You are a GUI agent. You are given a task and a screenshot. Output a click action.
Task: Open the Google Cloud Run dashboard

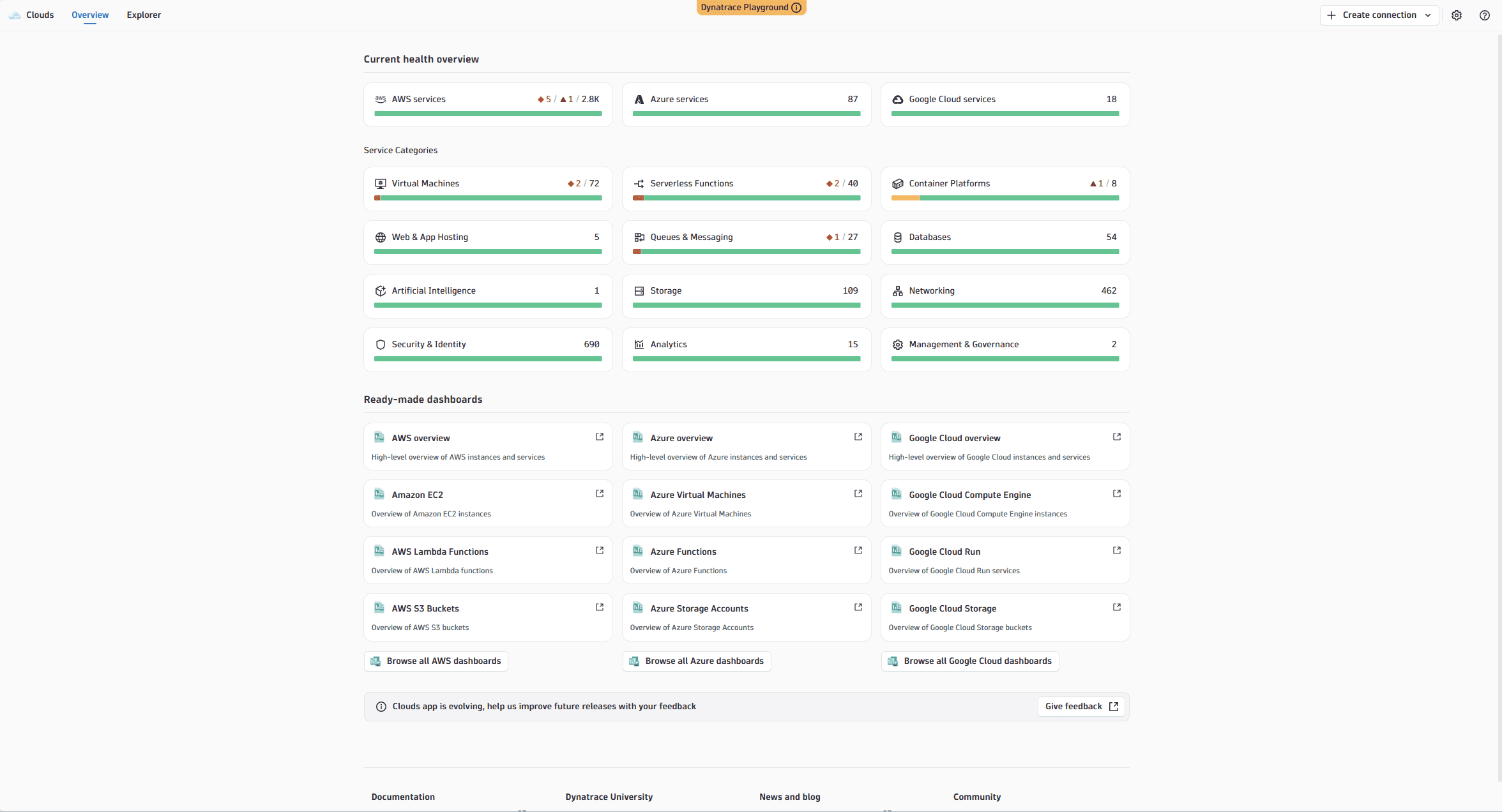coord(1005,560)
